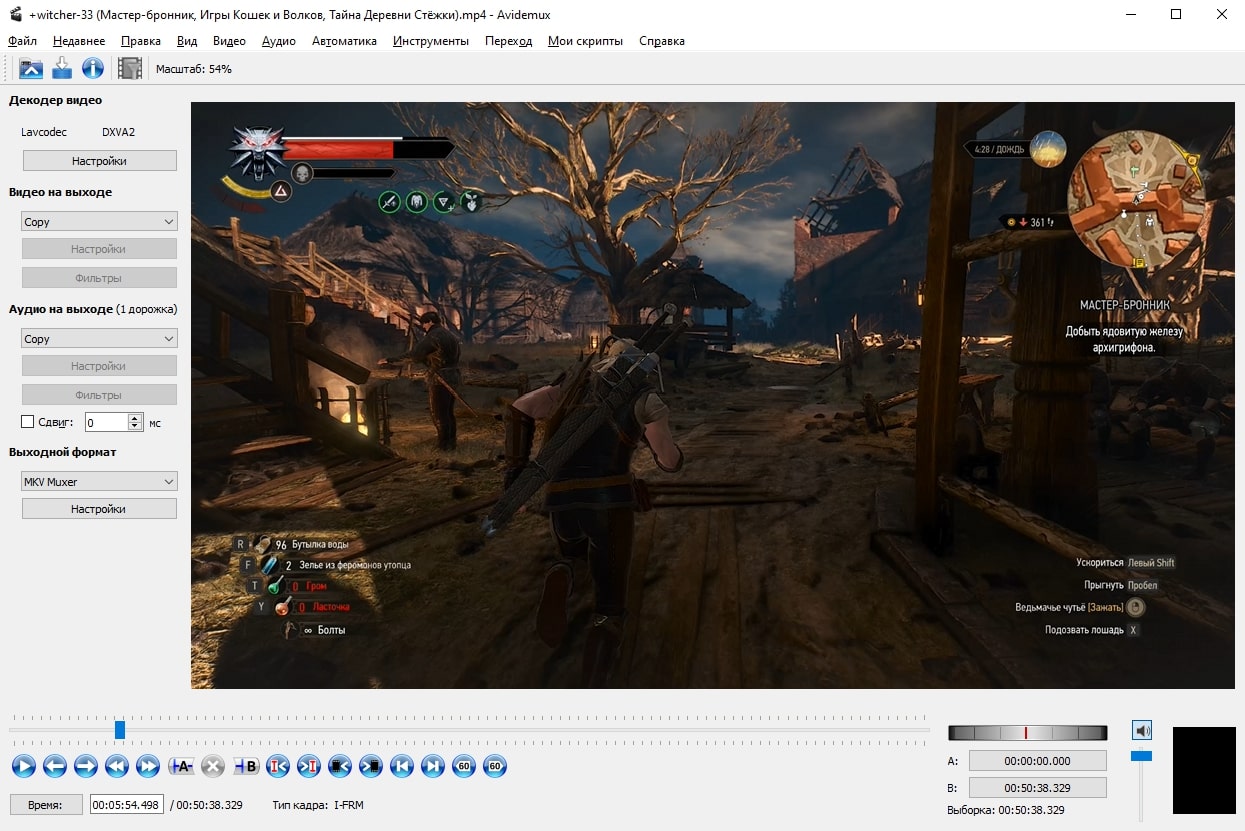The width and height of the screenshot is (1245, 831).
Task: Click the current time input field 00:05:54.498
Action: point(127,804)
